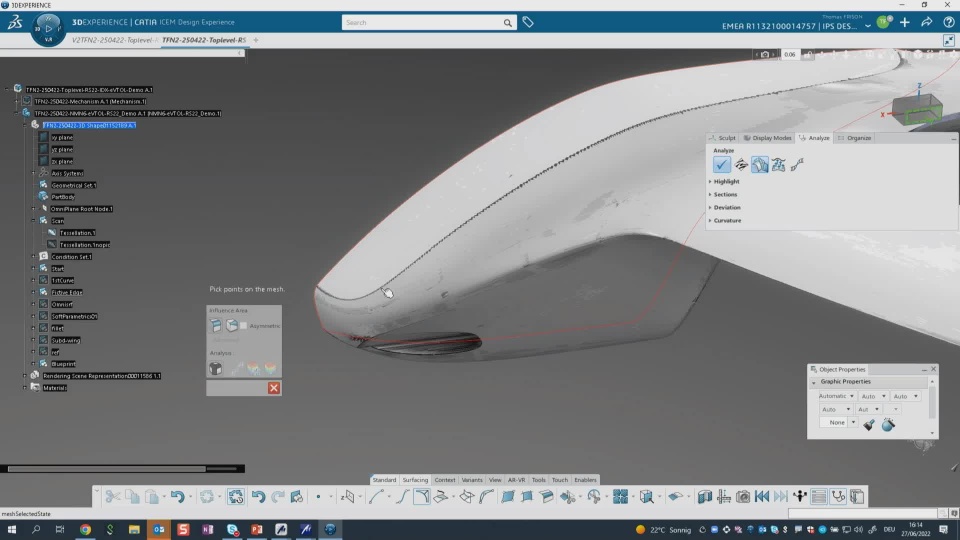Click the Redo arrow icon
Viewport: 960px width, 540px height.
(x=277, y=497)
